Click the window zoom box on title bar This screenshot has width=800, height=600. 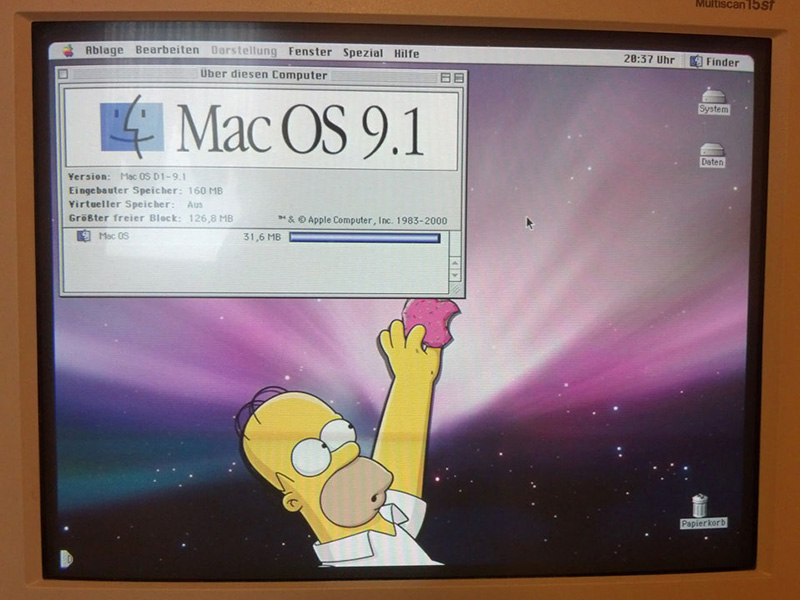(x=445, y=77)
